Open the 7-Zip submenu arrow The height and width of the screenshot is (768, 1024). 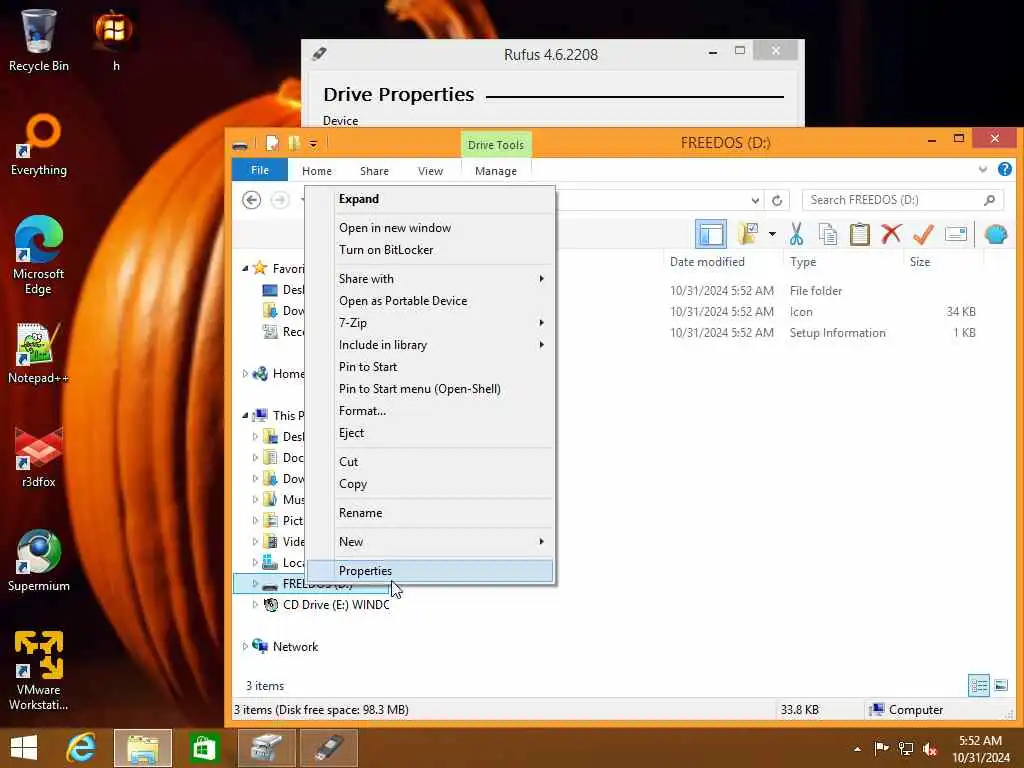(541, 323)
